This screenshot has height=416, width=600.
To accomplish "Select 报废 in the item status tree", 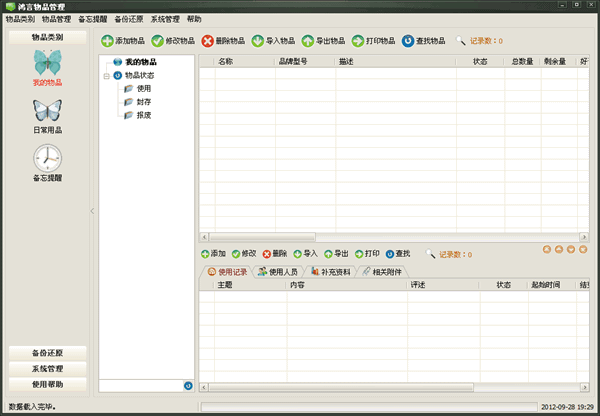I will coord(144,115).
